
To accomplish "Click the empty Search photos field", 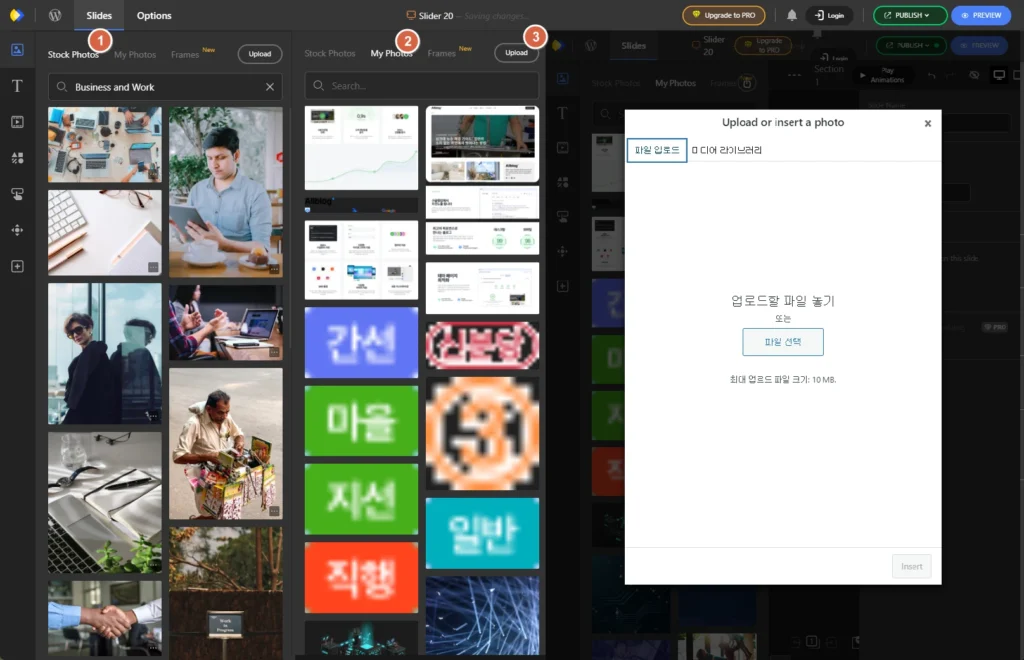I will [422, 86].
